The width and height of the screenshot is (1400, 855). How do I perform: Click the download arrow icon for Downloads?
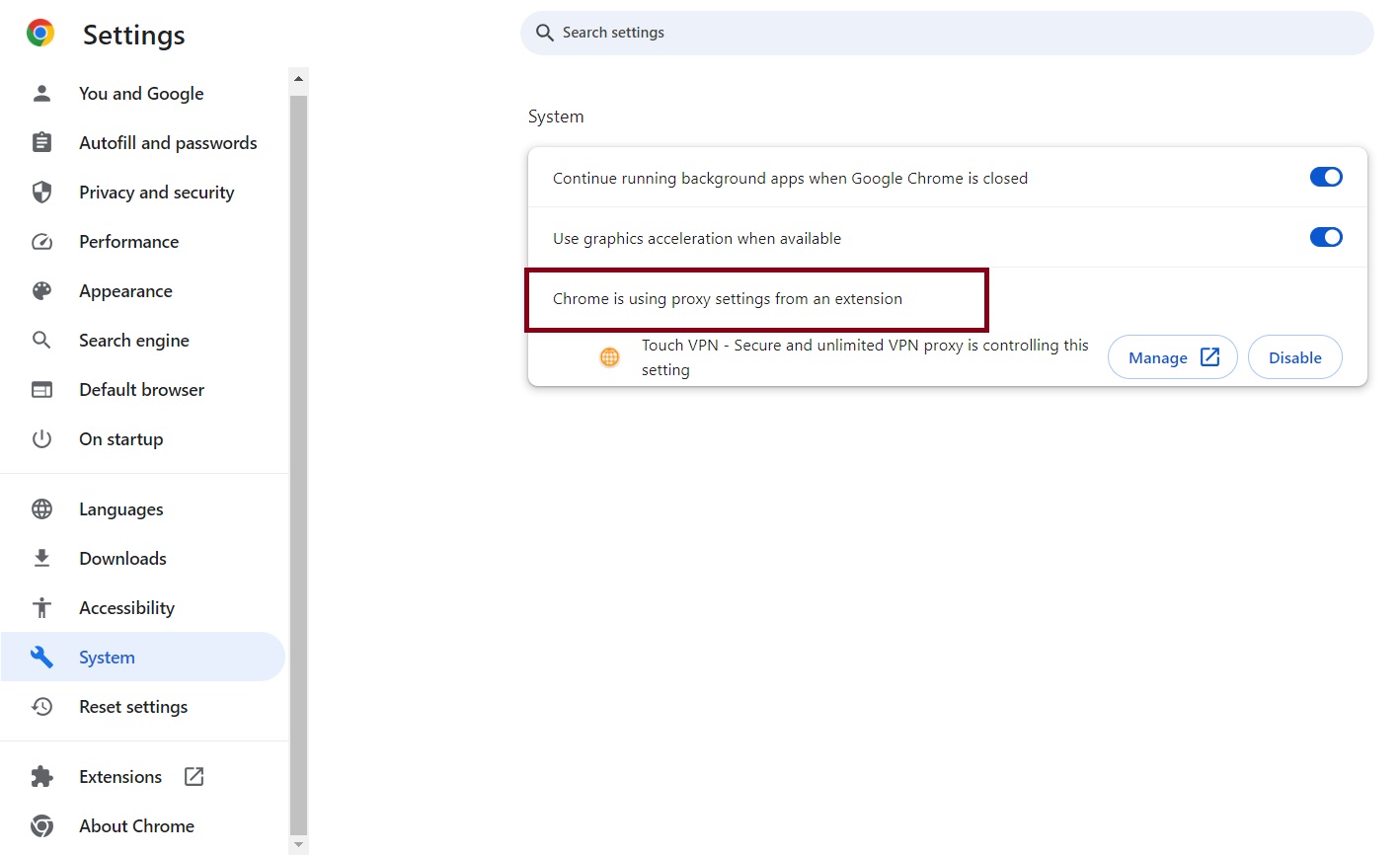tap(41, 559)
